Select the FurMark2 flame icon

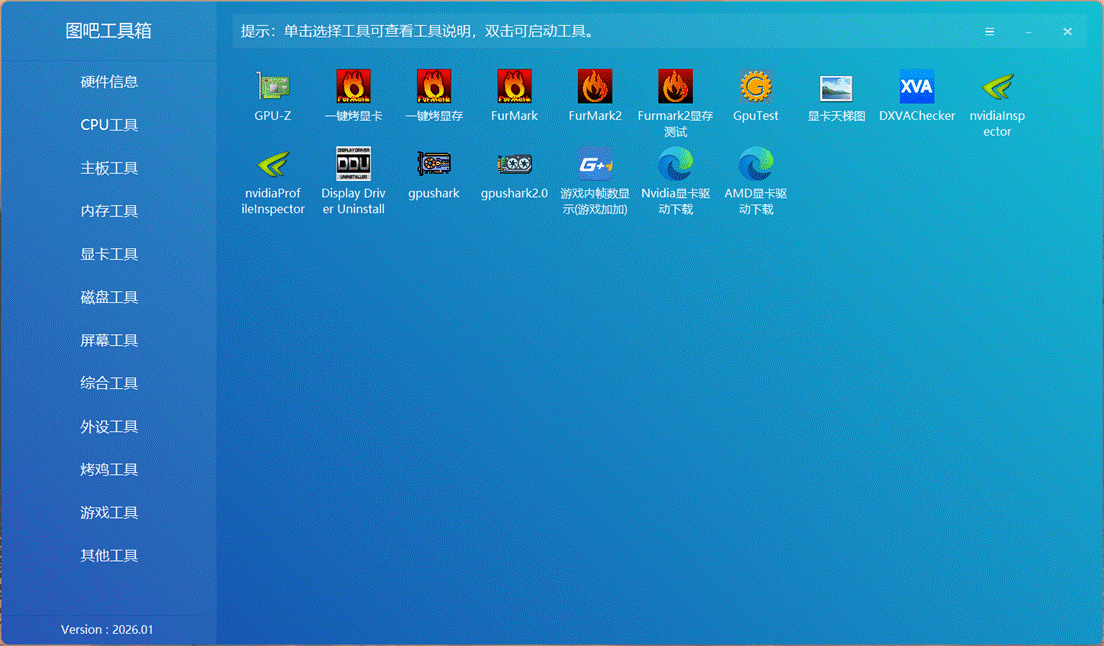pyautogui.click(x=595, y=87)
